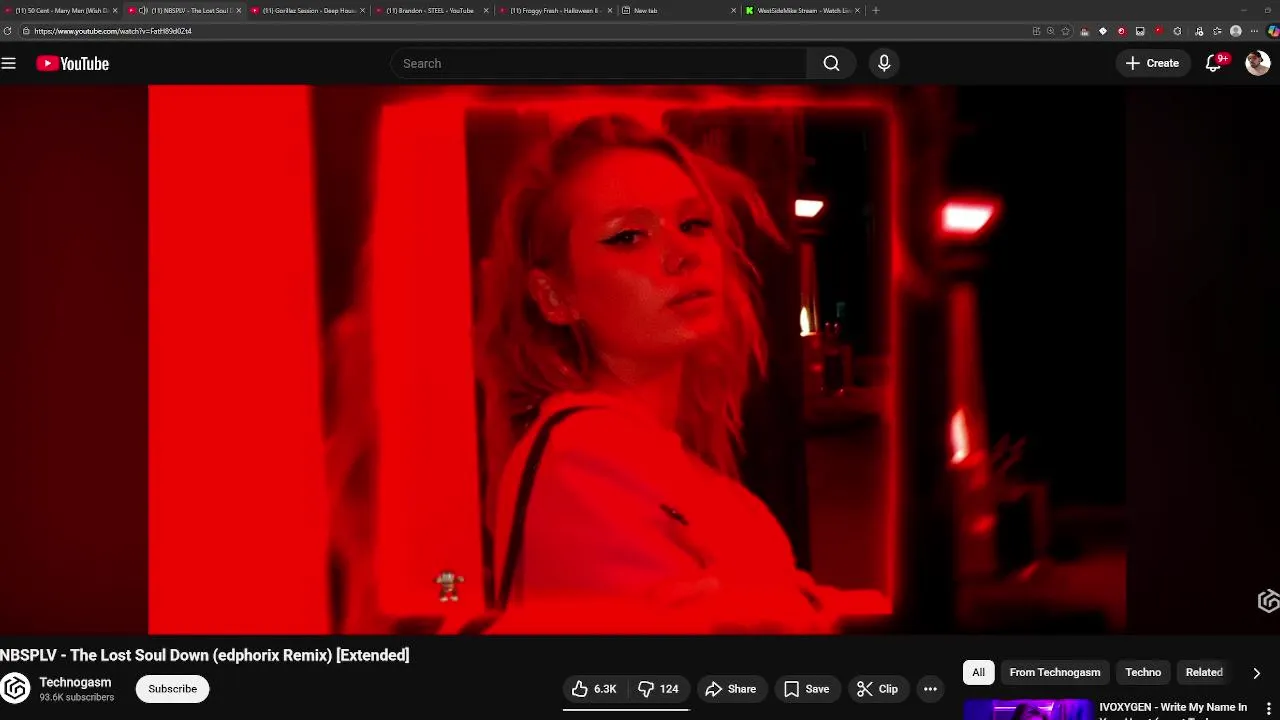Close the 50 Cent - Many Men tab
Screen dimensions: 1280x720
click(115, 10)
